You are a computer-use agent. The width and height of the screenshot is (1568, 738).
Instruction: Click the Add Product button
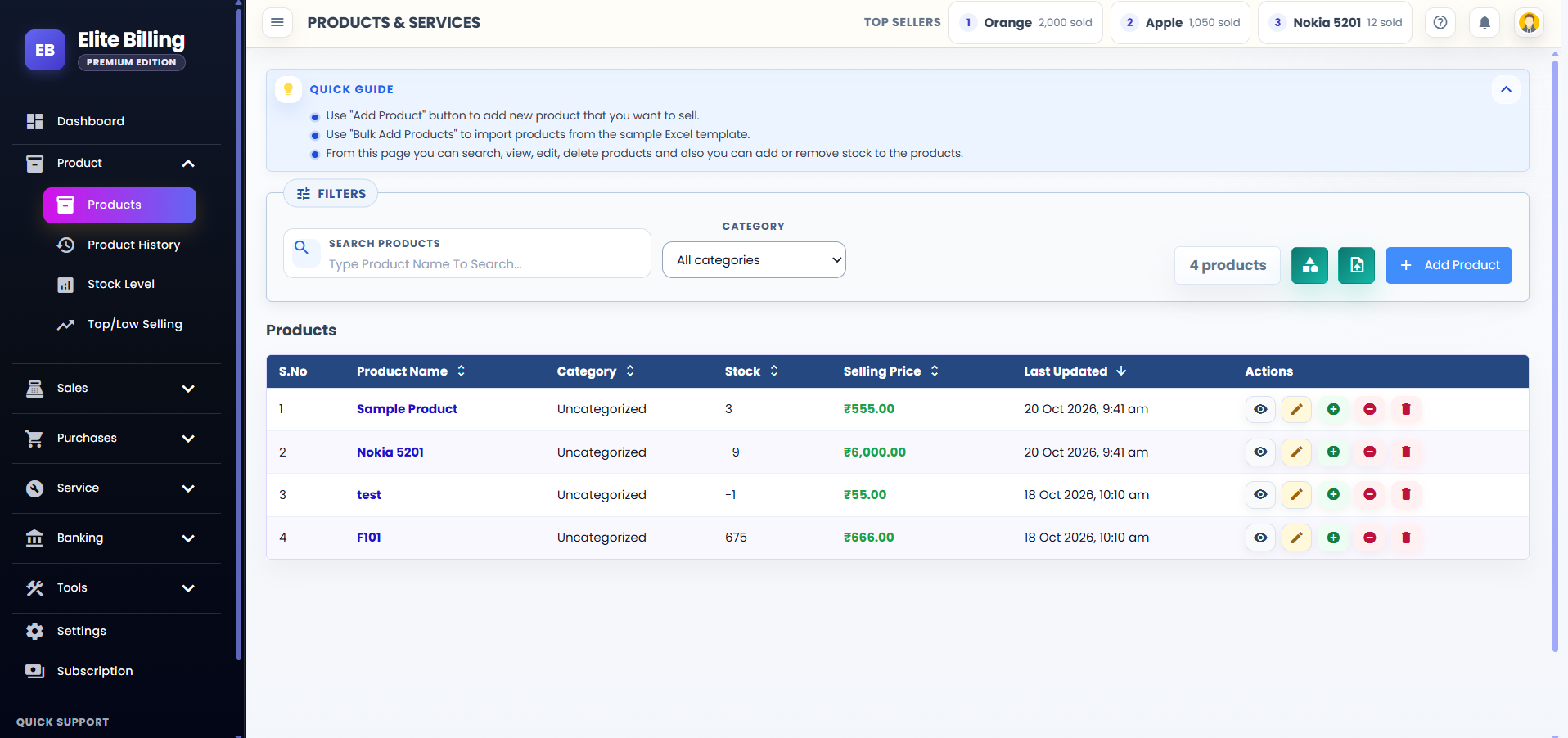[1449, 265]
